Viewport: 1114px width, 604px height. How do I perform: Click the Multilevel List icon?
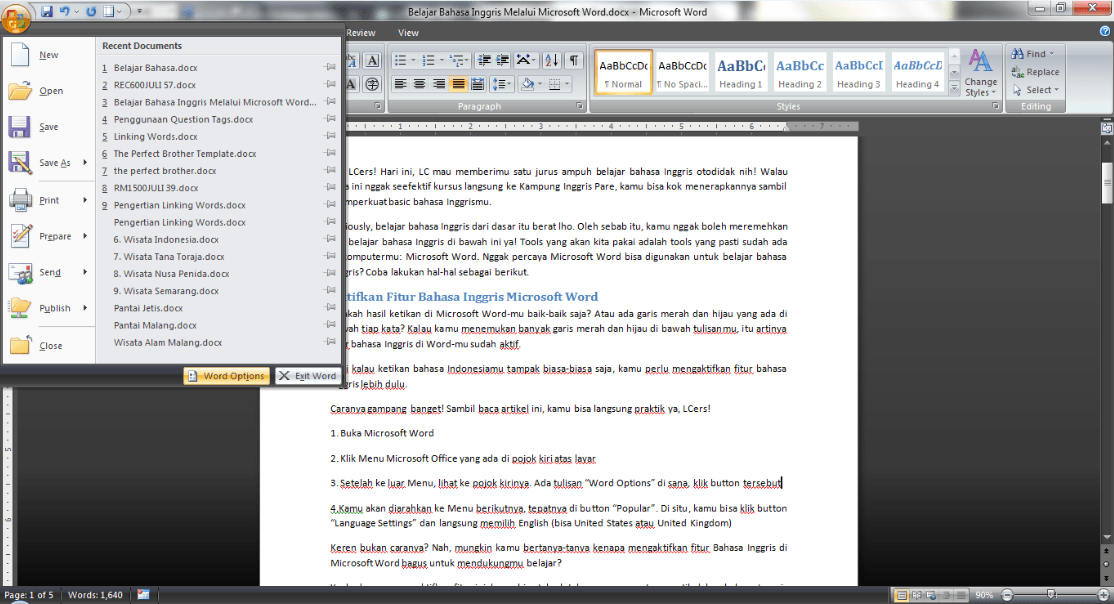pos(457,60)
